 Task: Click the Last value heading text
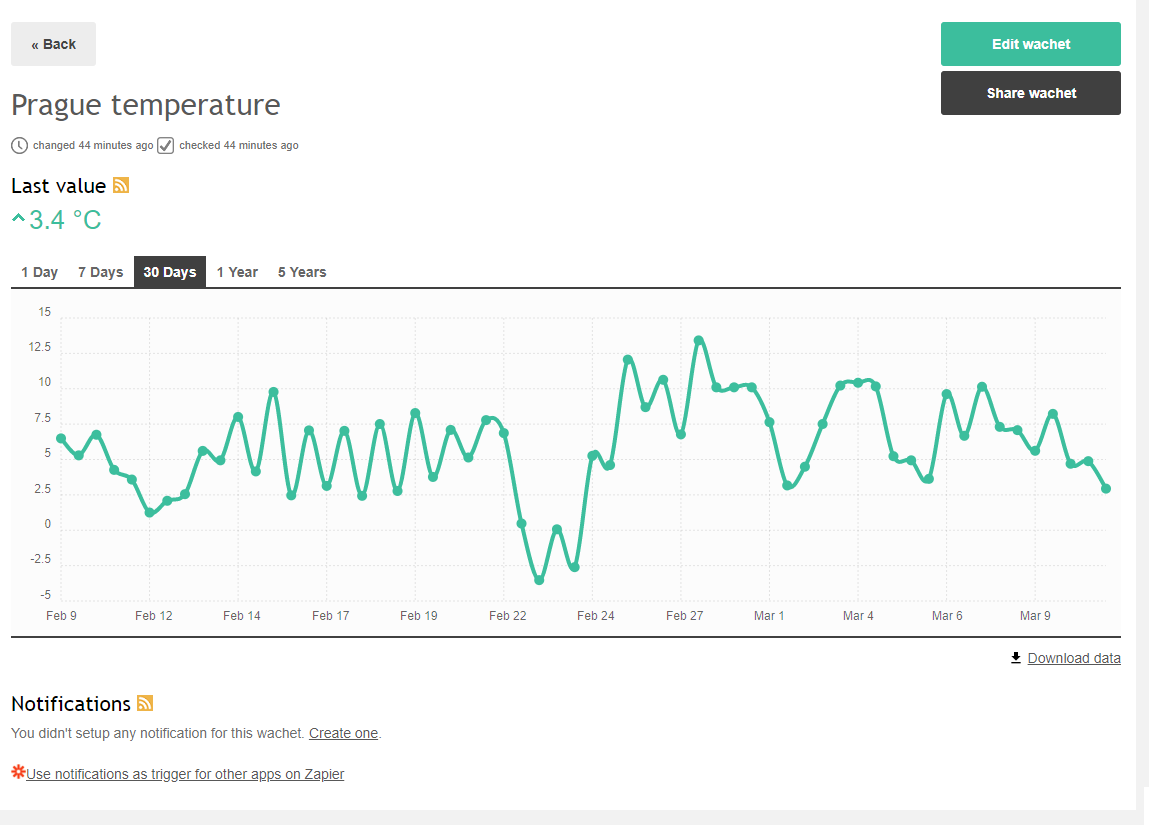pyautogui.click(x=59, y=186)
